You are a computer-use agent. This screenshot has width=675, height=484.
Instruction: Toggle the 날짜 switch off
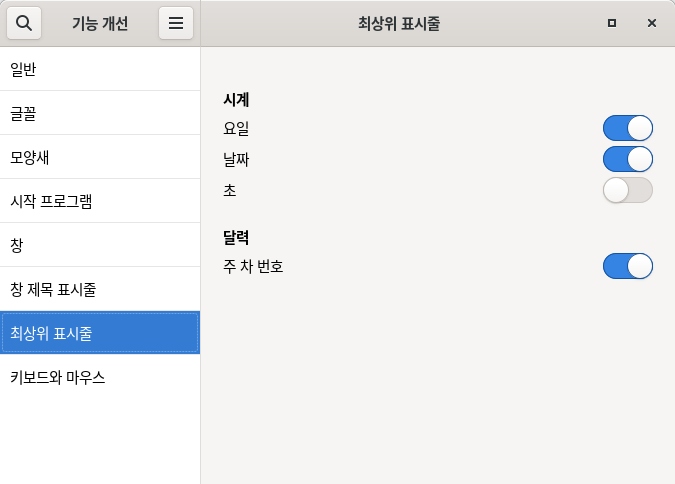(628, 159)
